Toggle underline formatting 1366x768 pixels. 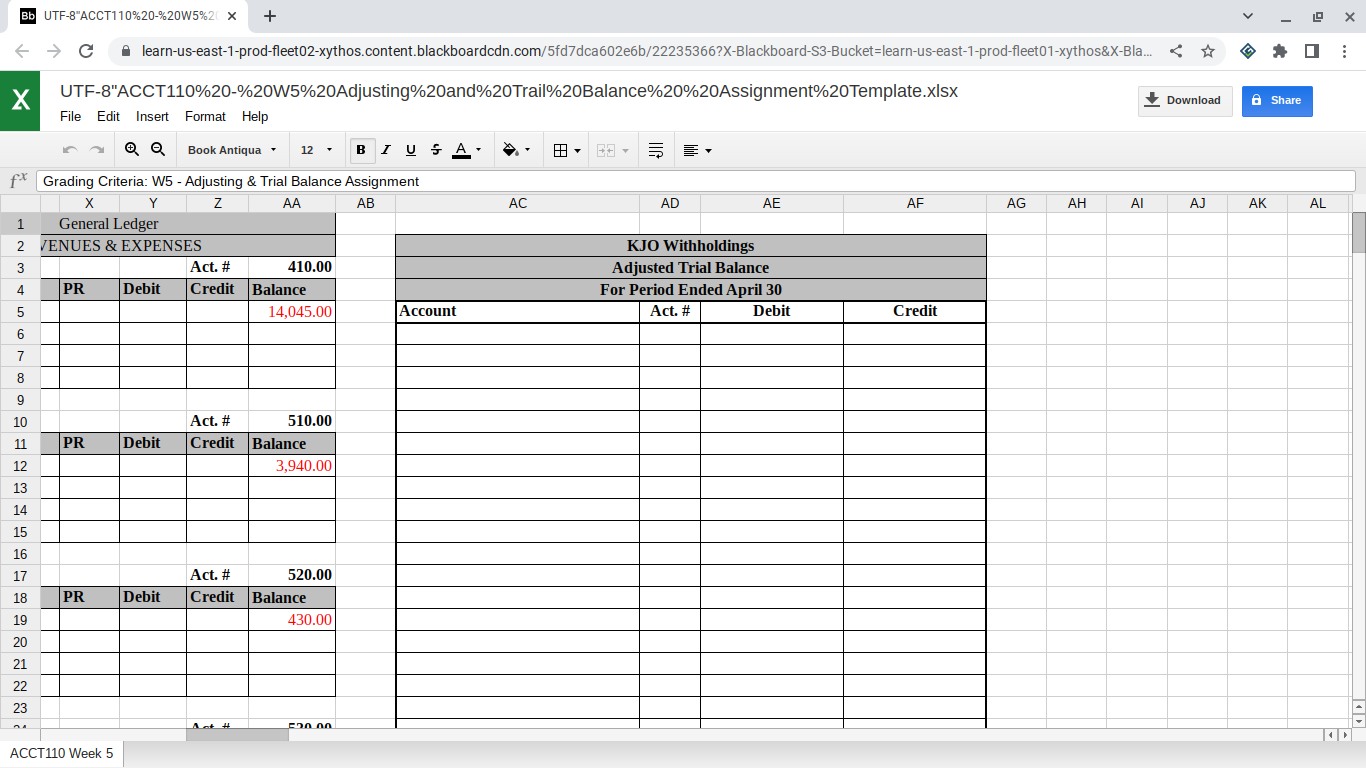click(x=411, y=150)
